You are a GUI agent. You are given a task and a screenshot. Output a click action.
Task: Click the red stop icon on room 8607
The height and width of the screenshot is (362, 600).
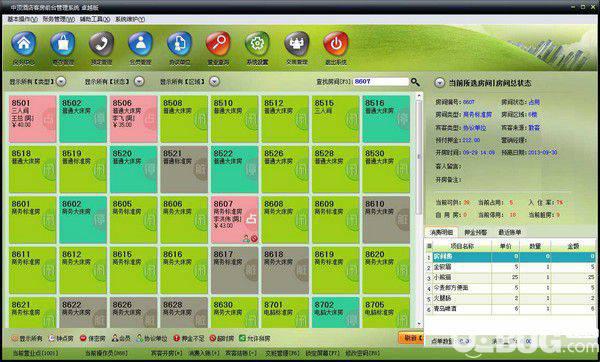(x=254, y=239)
